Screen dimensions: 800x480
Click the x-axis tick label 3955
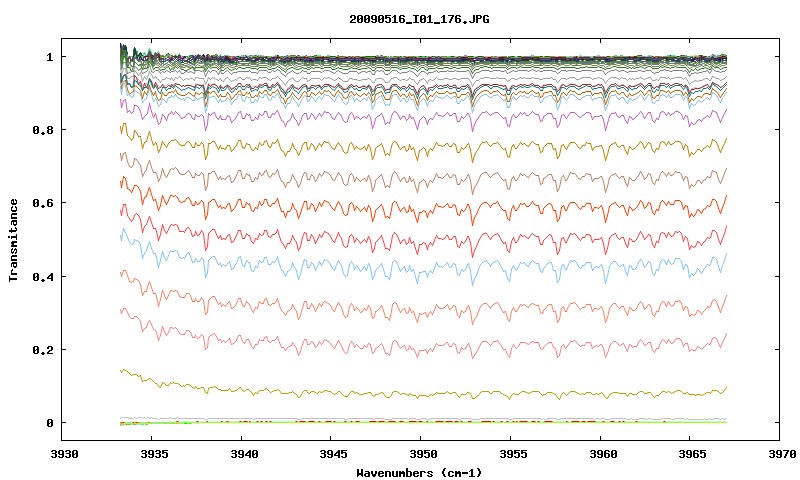click(513, 453)
